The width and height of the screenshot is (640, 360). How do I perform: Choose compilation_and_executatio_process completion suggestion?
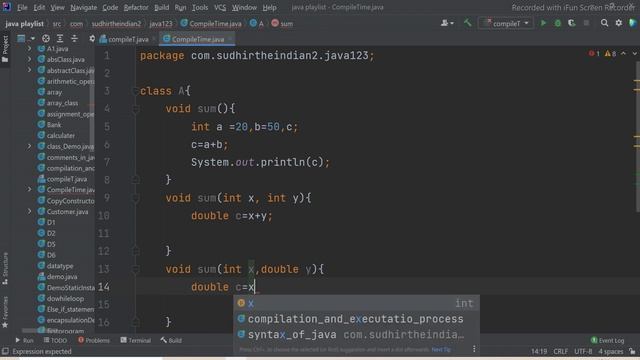[356, 319]
